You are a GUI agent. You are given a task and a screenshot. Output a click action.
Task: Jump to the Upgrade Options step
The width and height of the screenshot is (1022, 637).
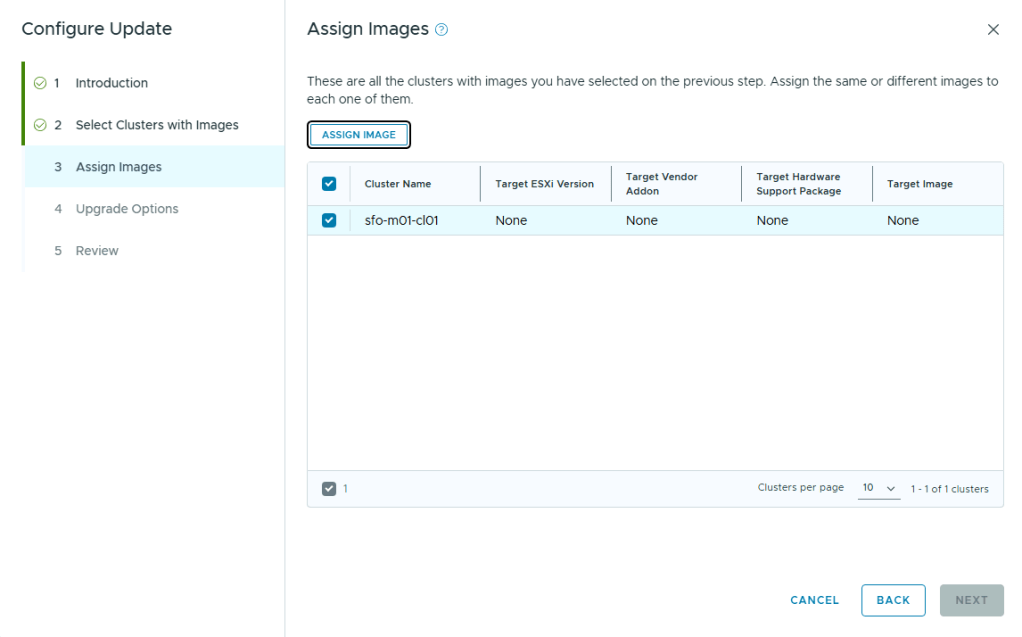pyautogui.click(x=127, y=209)
